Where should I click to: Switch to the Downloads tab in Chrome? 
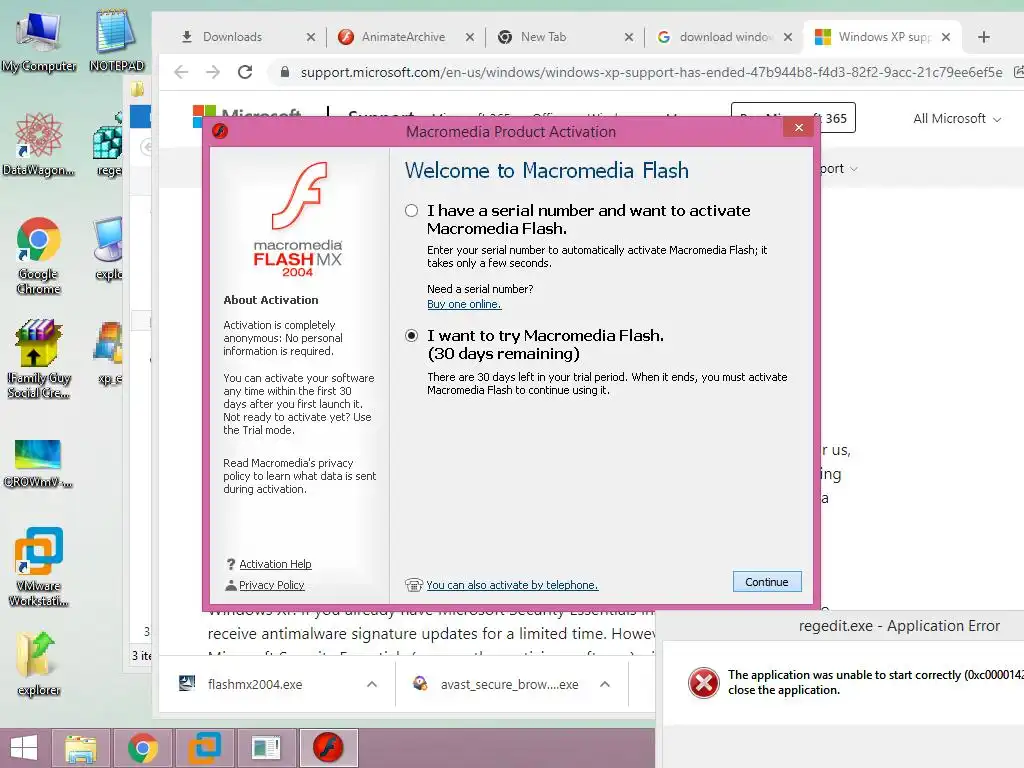point(232,37)
